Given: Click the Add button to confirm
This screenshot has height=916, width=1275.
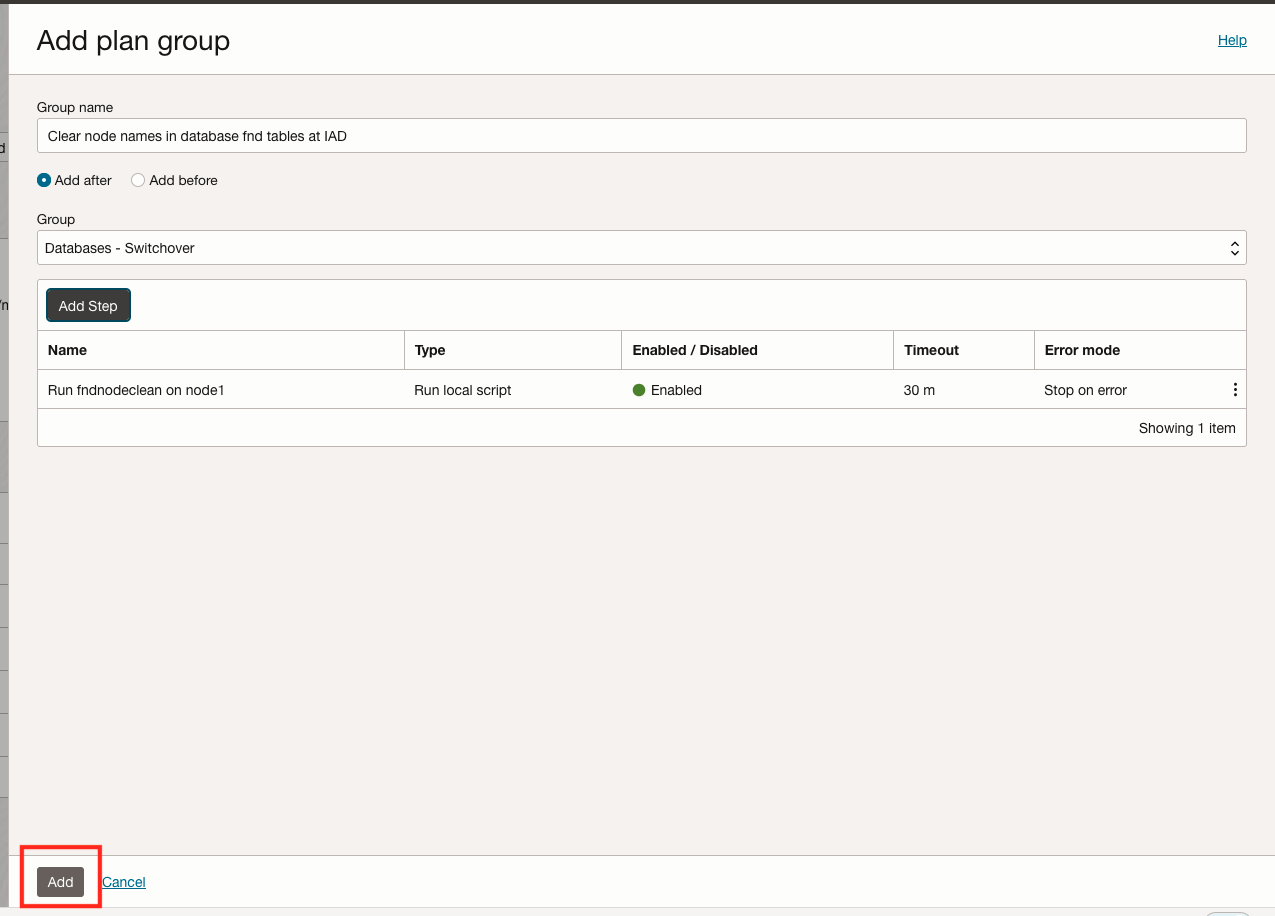Looking at the screenshot, I should [61, 882].
